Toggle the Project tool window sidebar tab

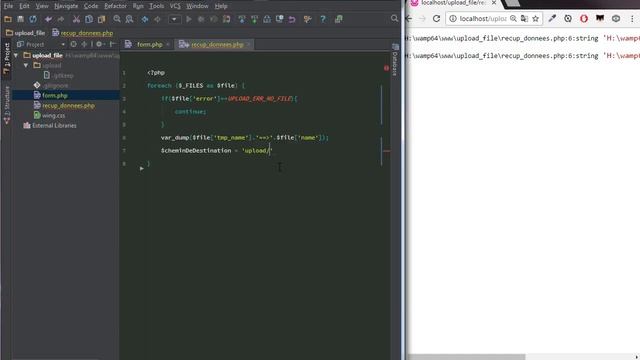tap(7, 59)
